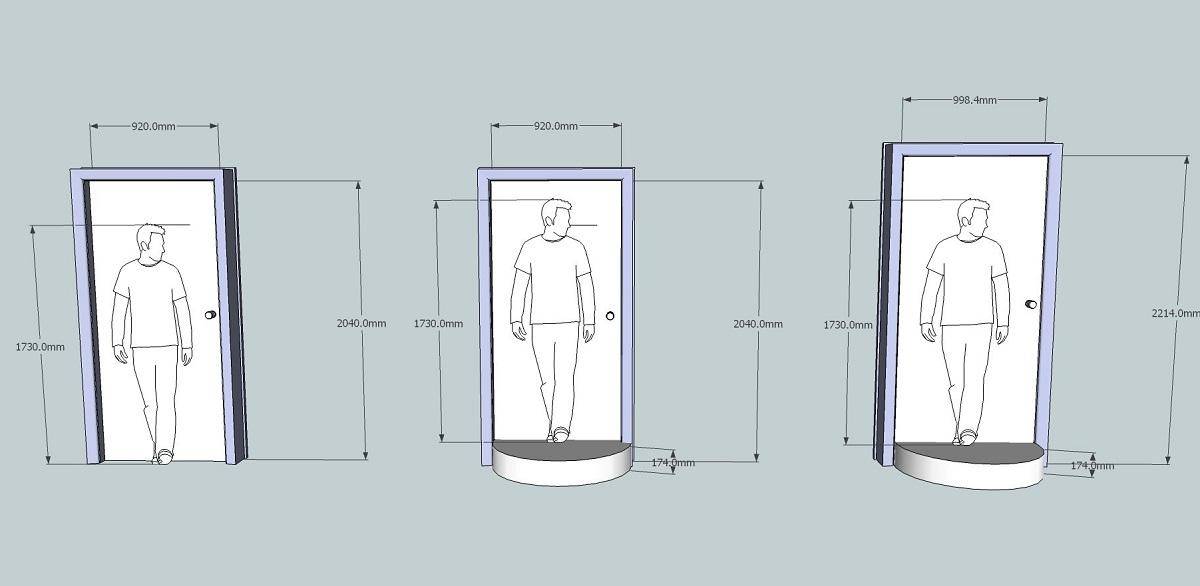Click the 1730.0mm label beside right door
The width and height of the screenshot is (1200, 586).
[x=847, y=325]
